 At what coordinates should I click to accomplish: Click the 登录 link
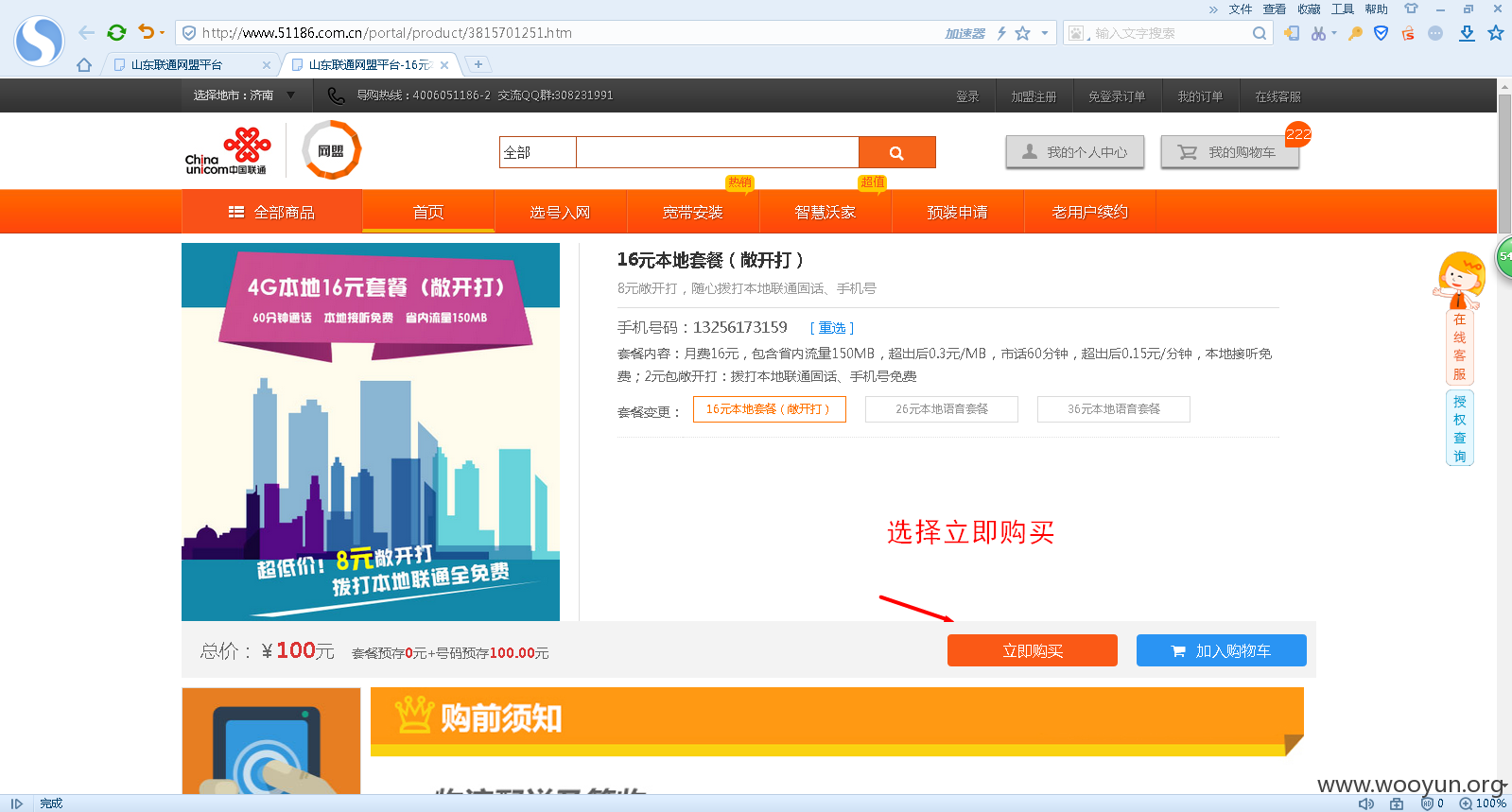(x=967, y=96)
